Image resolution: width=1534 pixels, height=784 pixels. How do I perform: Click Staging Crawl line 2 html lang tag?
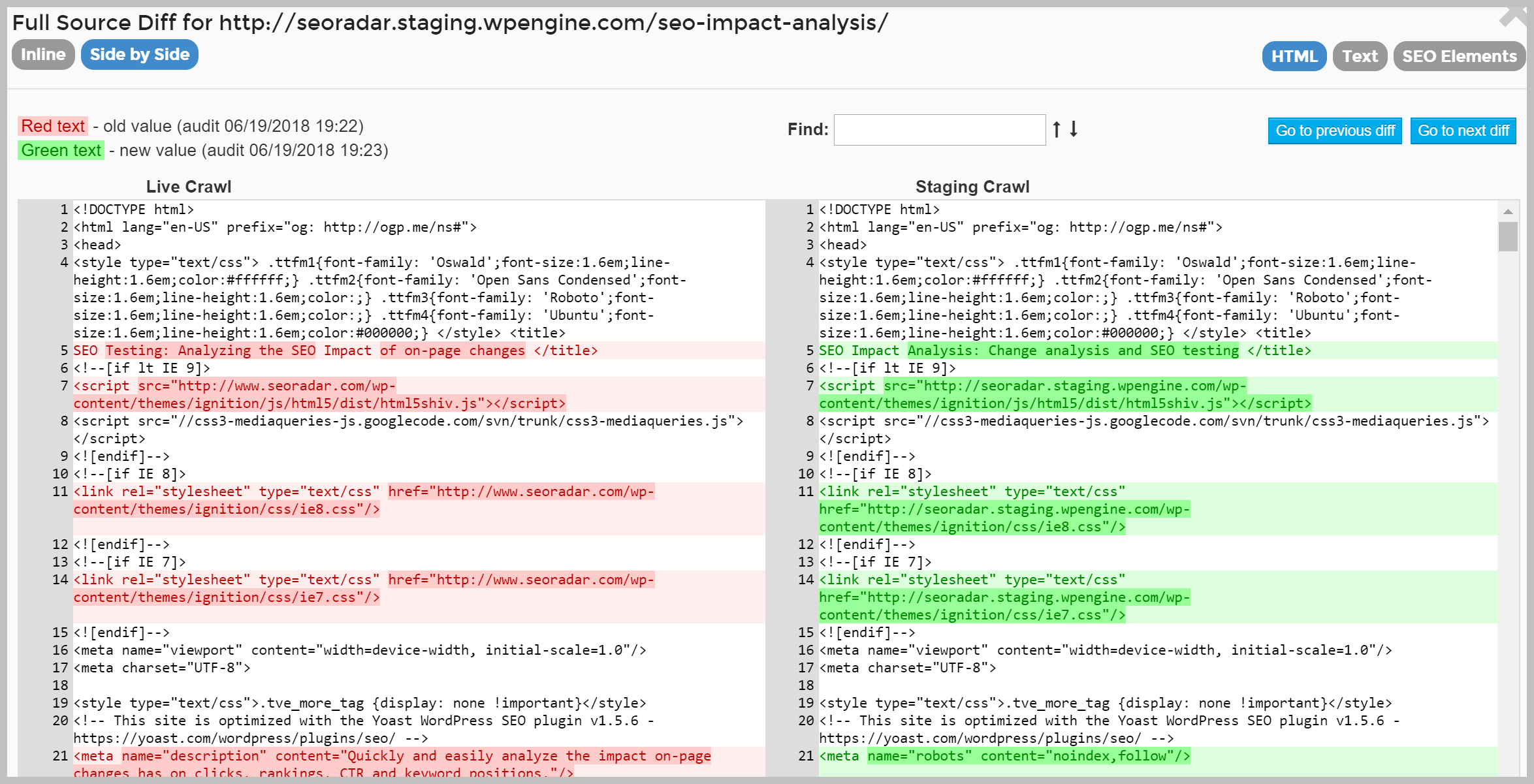(1021, 227)
